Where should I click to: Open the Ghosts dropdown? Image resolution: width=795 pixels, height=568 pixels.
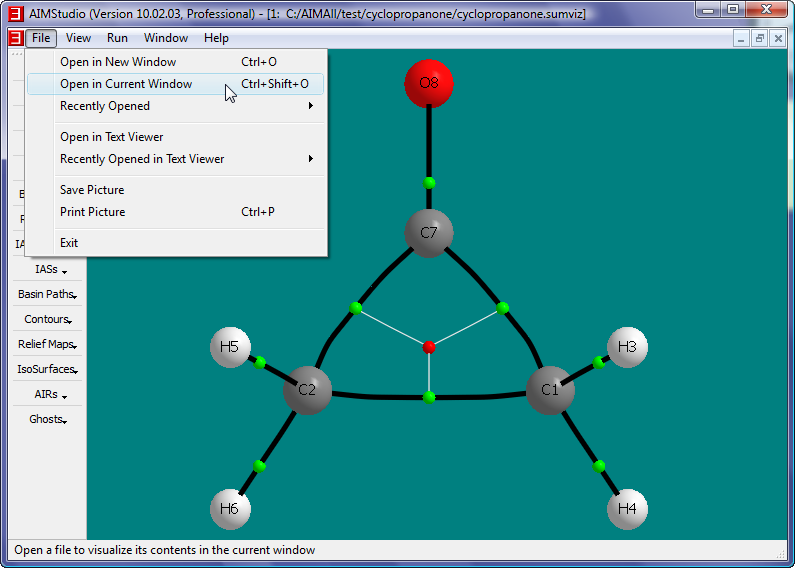point(48,420)
